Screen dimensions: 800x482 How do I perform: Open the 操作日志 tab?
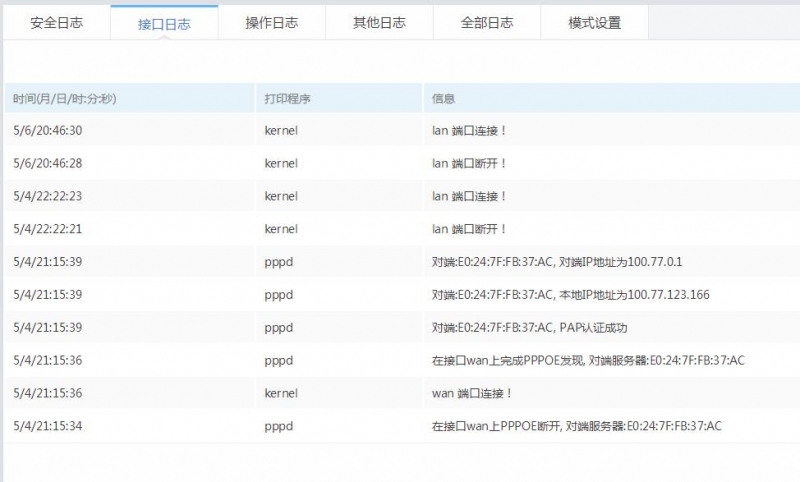271,23
